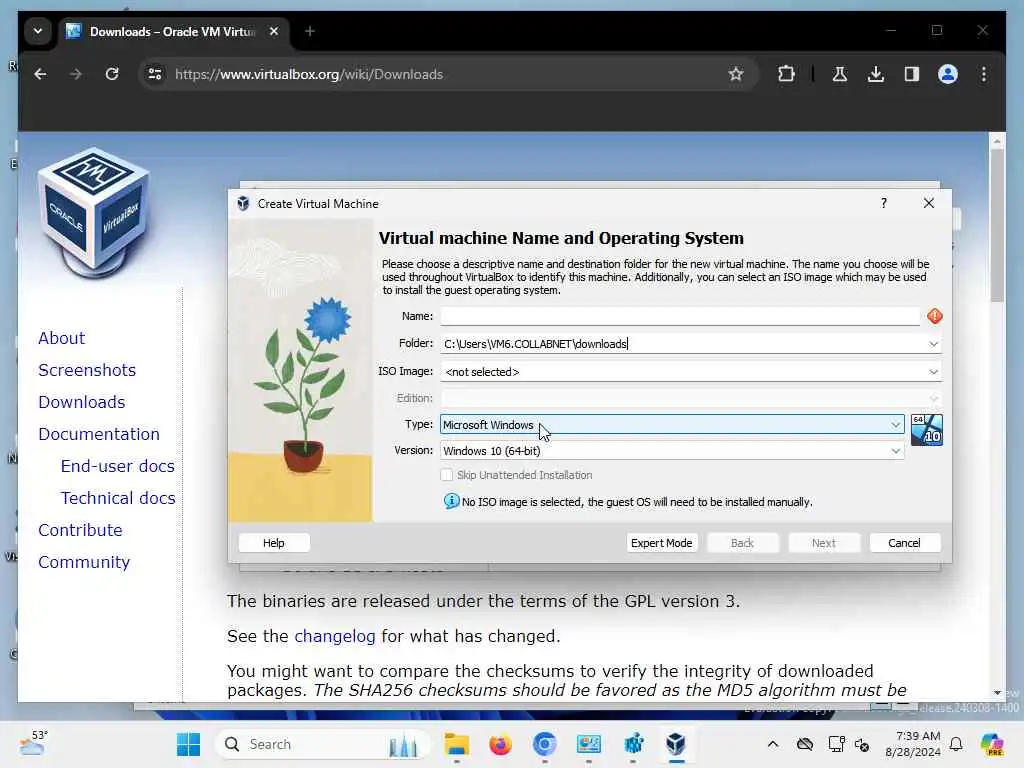Open notifications bell in system tray
Image resolution: width=1024 pixels, height=768 pixels.
point(956,744)
